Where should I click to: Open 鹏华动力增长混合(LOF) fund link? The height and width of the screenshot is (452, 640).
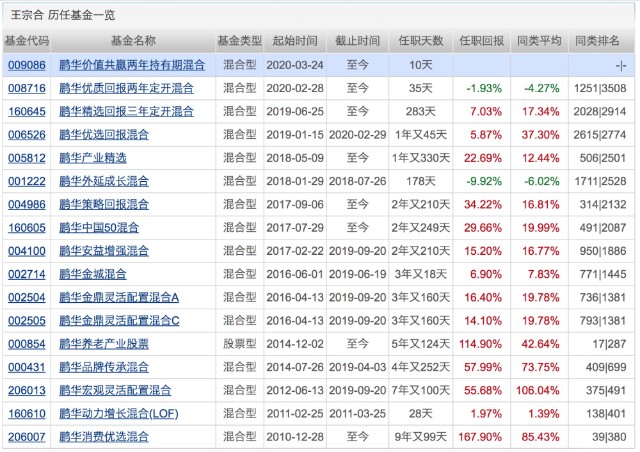coord(116,414)
